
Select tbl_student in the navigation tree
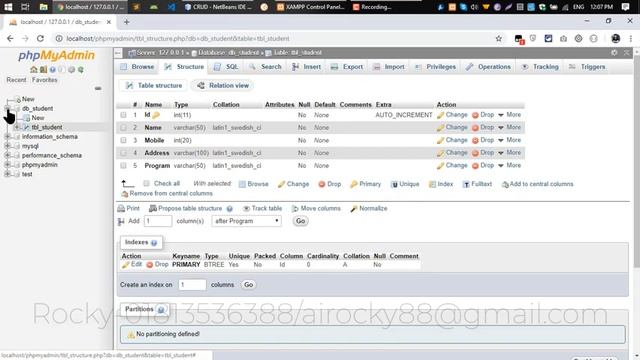(47, 127)
